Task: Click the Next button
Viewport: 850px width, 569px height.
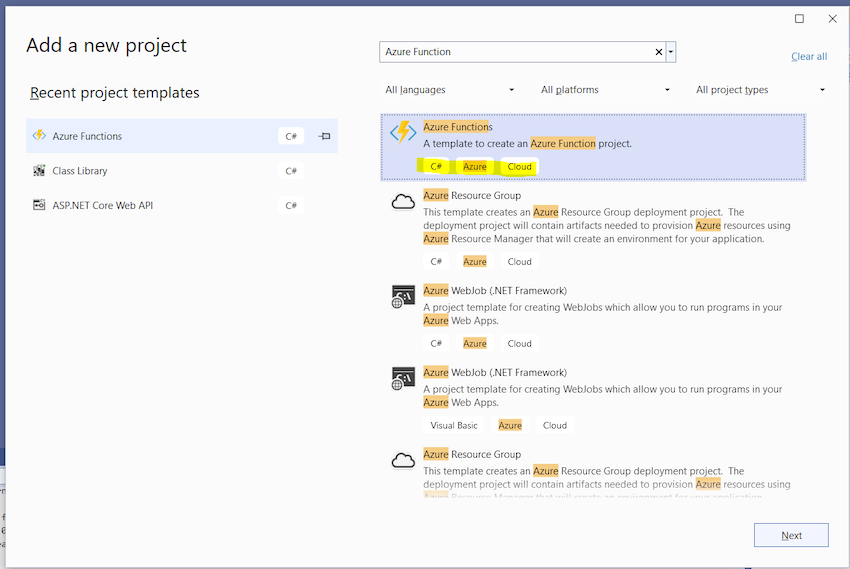Action: pos(791,535)
